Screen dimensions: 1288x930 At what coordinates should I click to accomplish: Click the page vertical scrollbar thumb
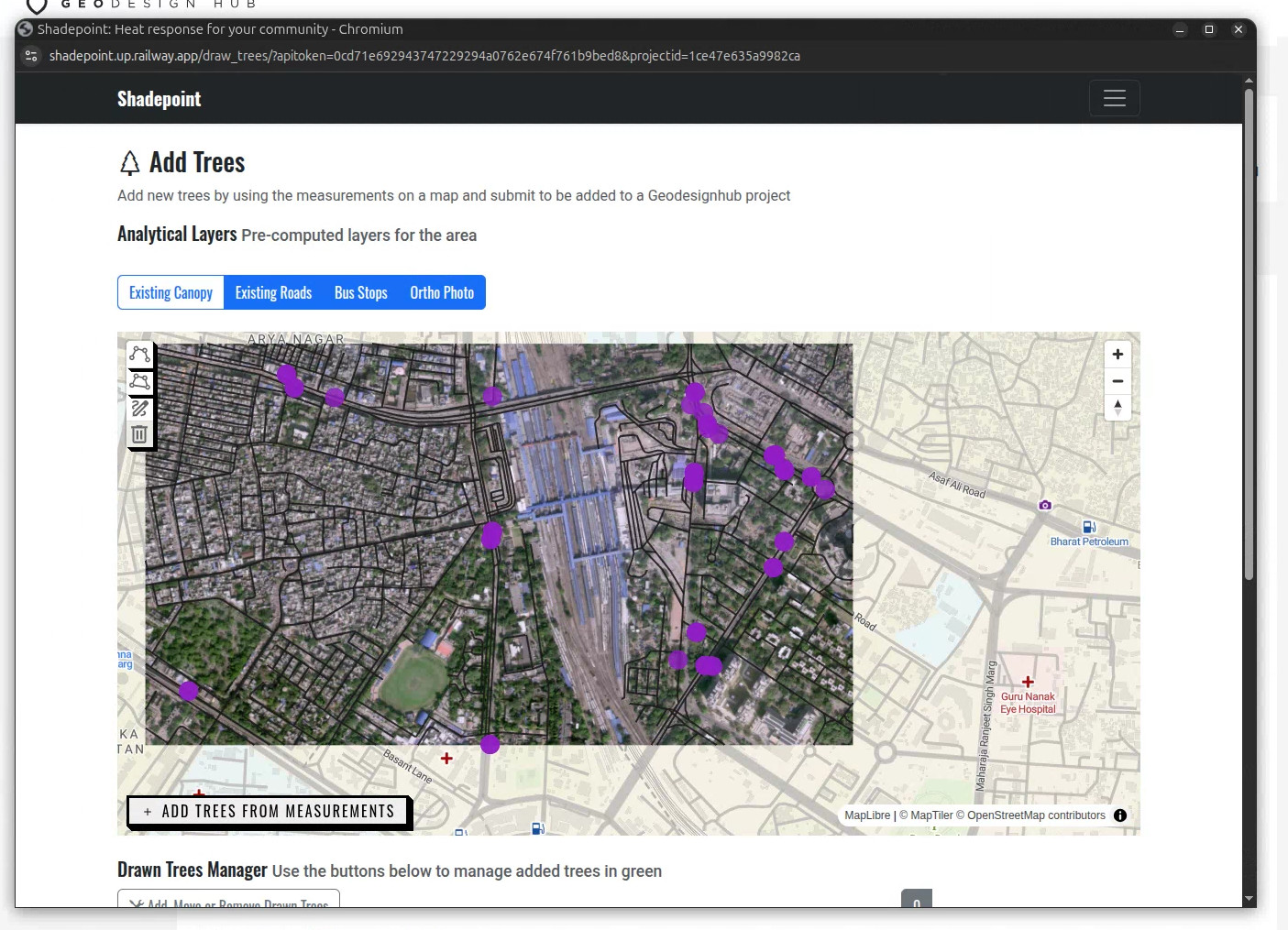tap(1249, 330)
